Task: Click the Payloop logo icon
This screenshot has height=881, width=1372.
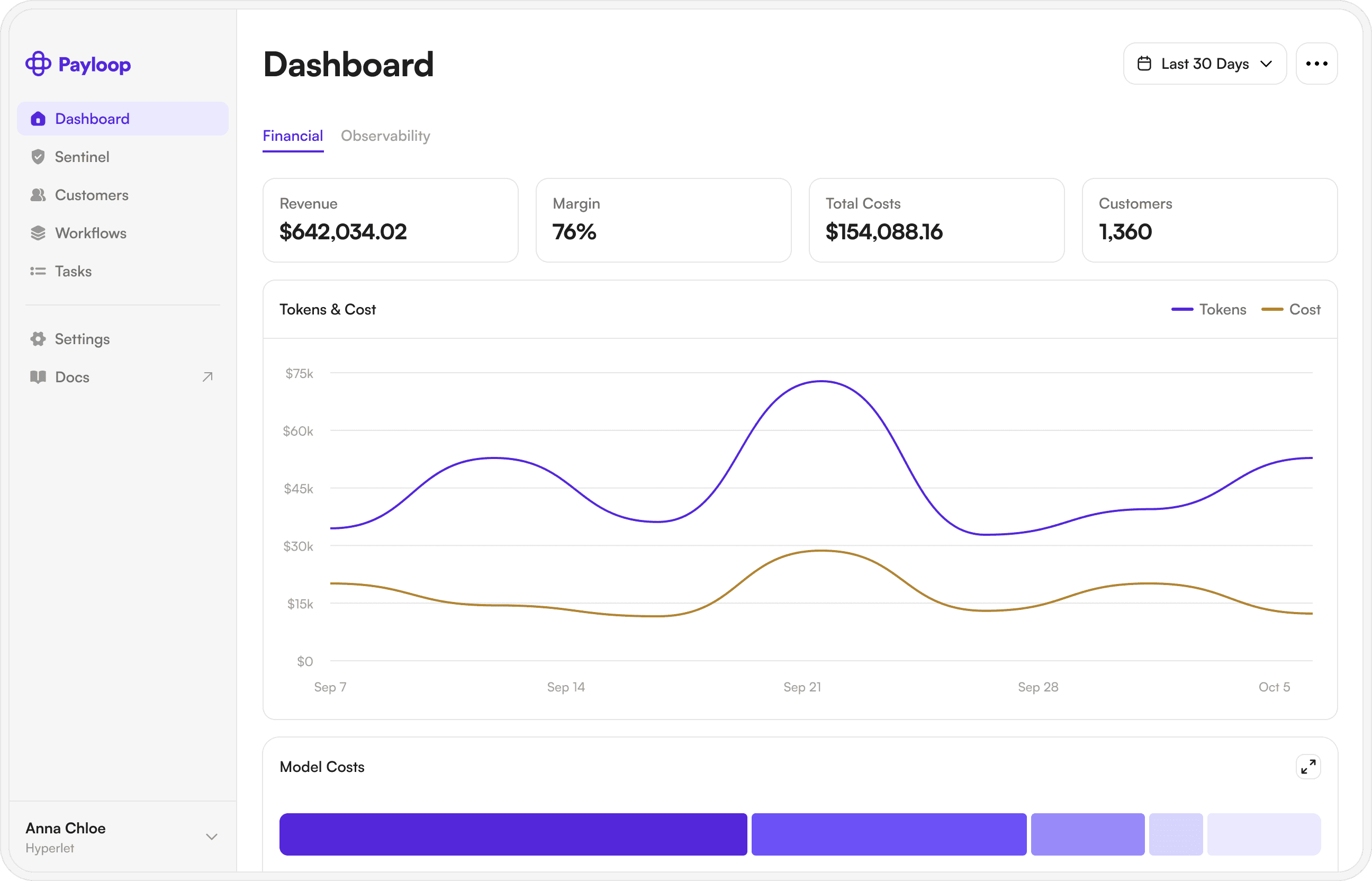Action: tap(38, 64)
